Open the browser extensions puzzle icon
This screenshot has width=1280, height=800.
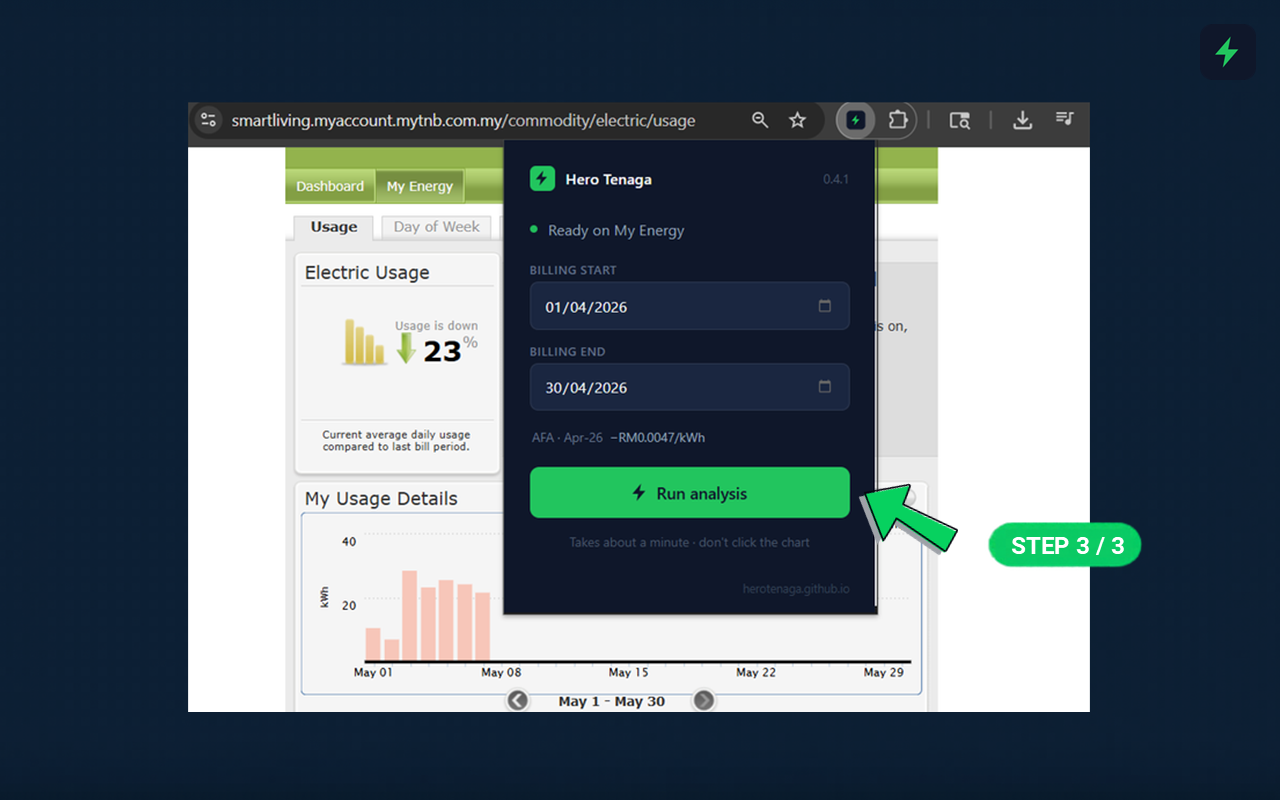898,120
